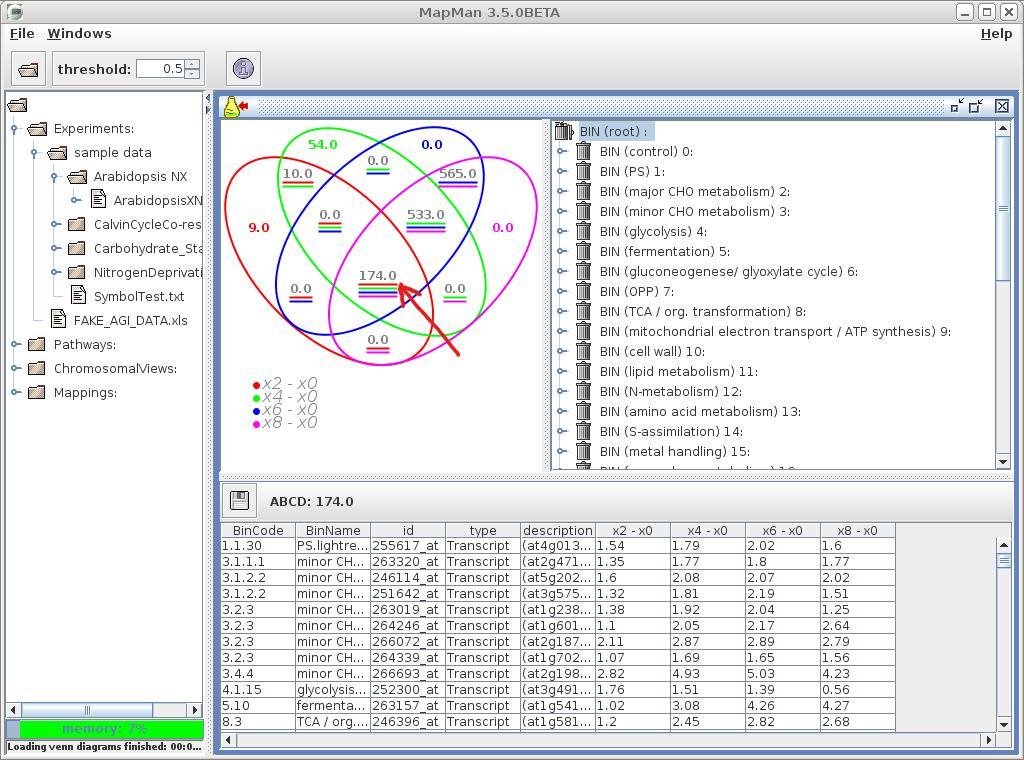Select BIN (lipid metabolism) 11 row
Screen dimensions: 1024x760
(x=679, y=372)
